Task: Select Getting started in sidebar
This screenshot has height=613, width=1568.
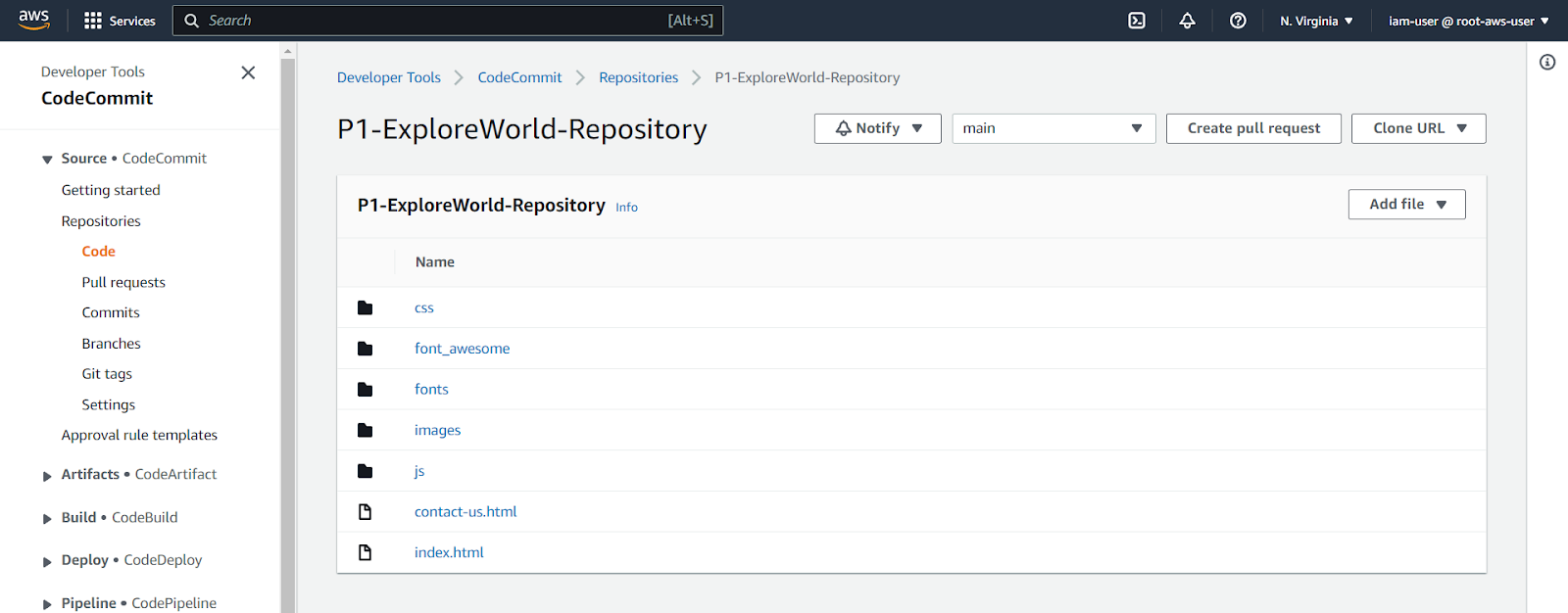Action: pyautogui.click(x=111, y=190)
